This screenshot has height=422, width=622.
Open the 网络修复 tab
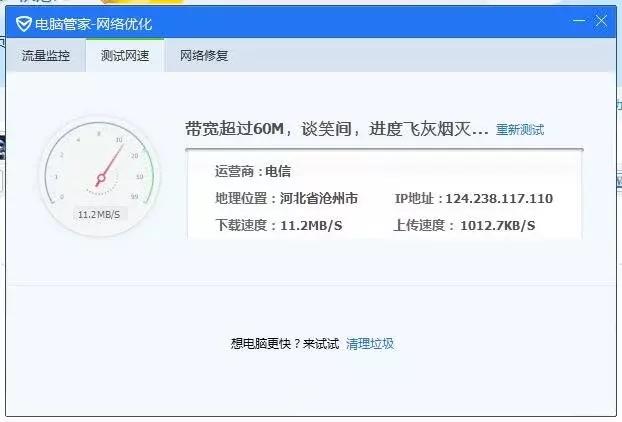pos(204,56)
